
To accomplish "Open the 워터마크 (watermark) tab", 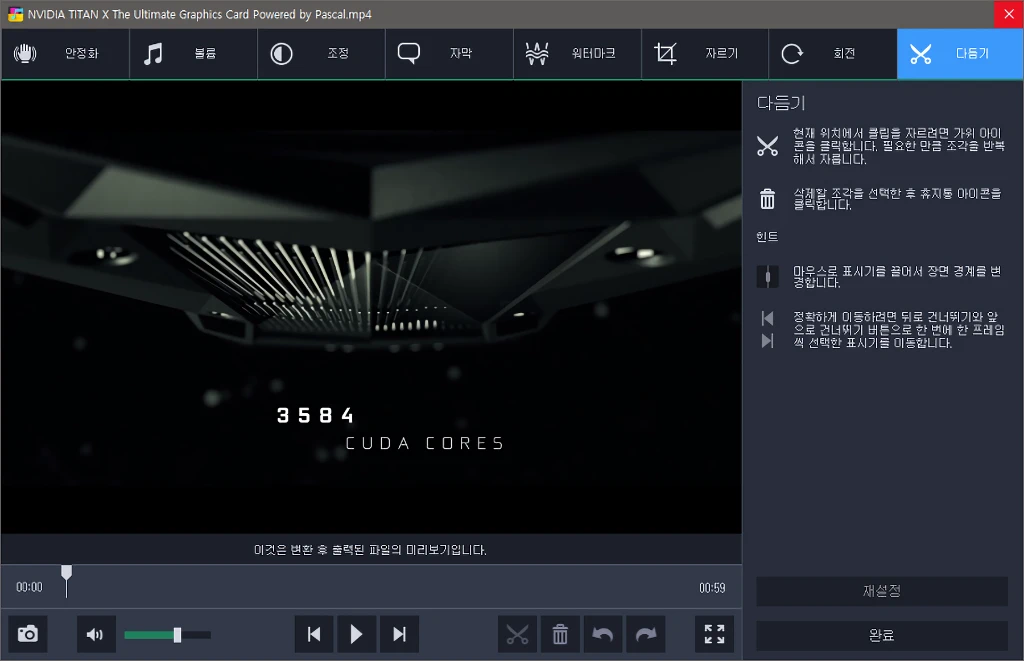I will (577, 54).
